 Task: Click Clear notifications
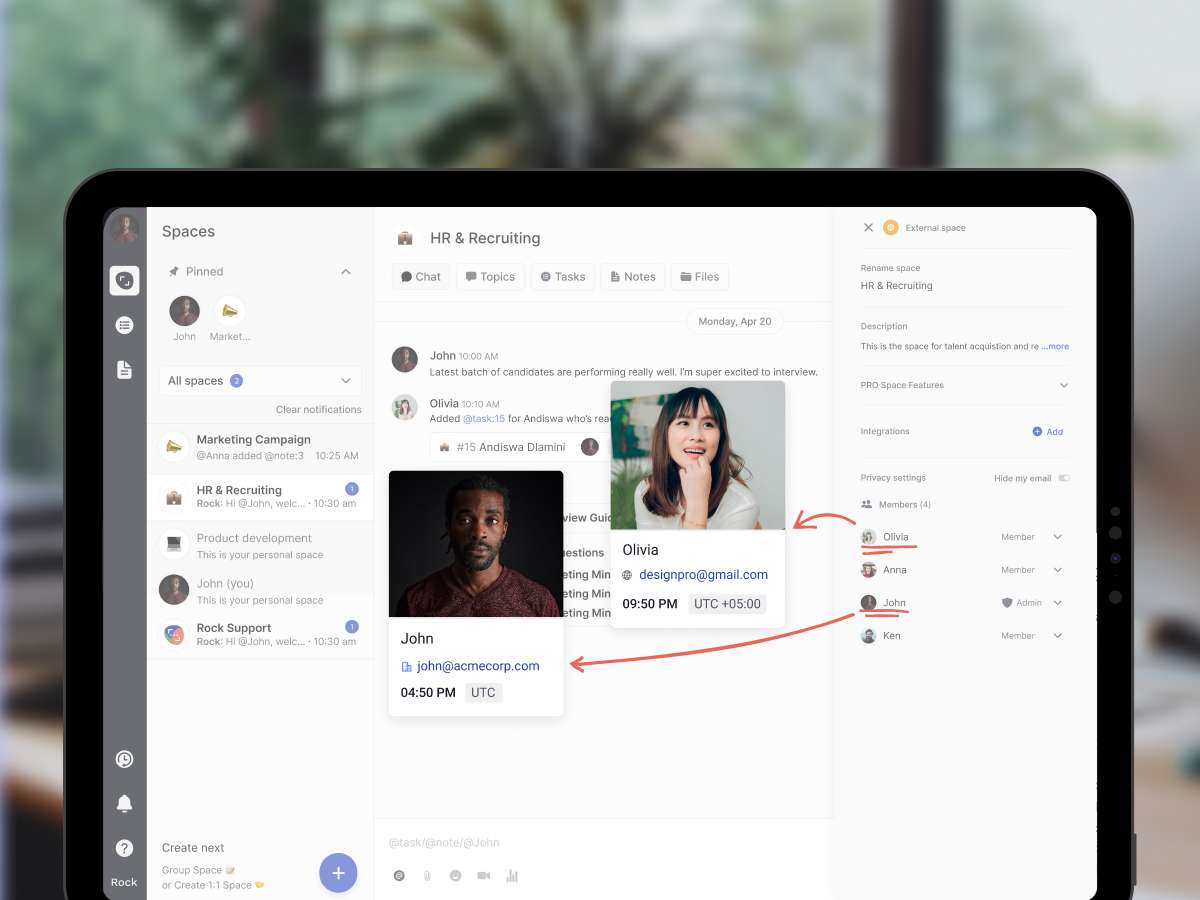[319, 410]
